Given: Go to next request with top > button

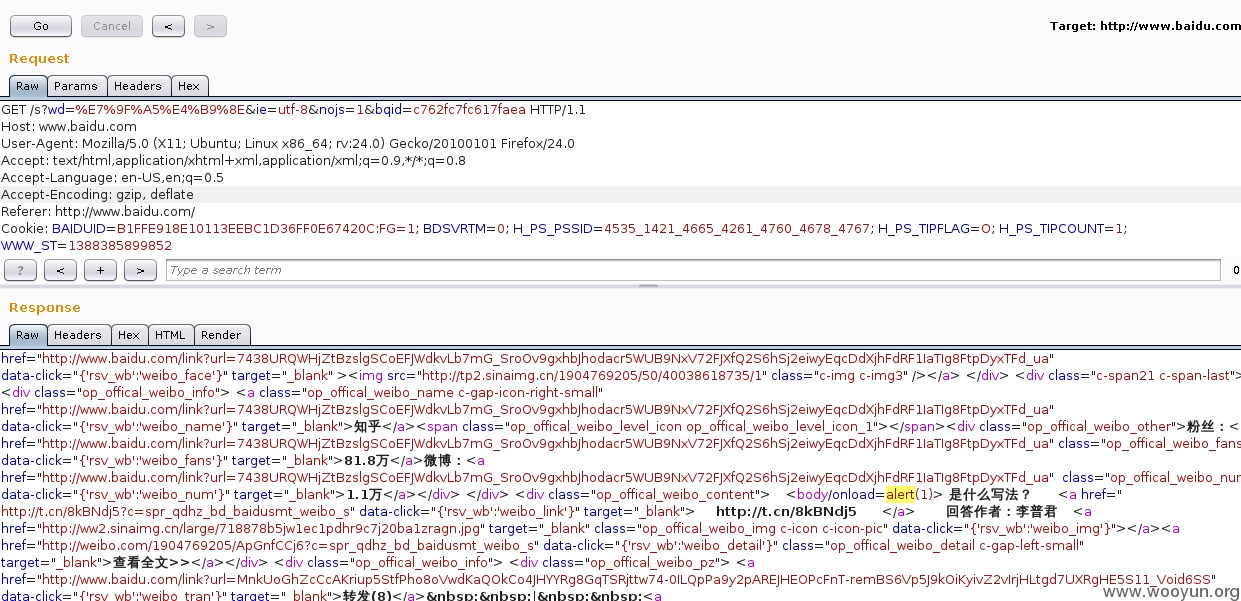Looking at the screenshot, I should click(x=210, y=26).
